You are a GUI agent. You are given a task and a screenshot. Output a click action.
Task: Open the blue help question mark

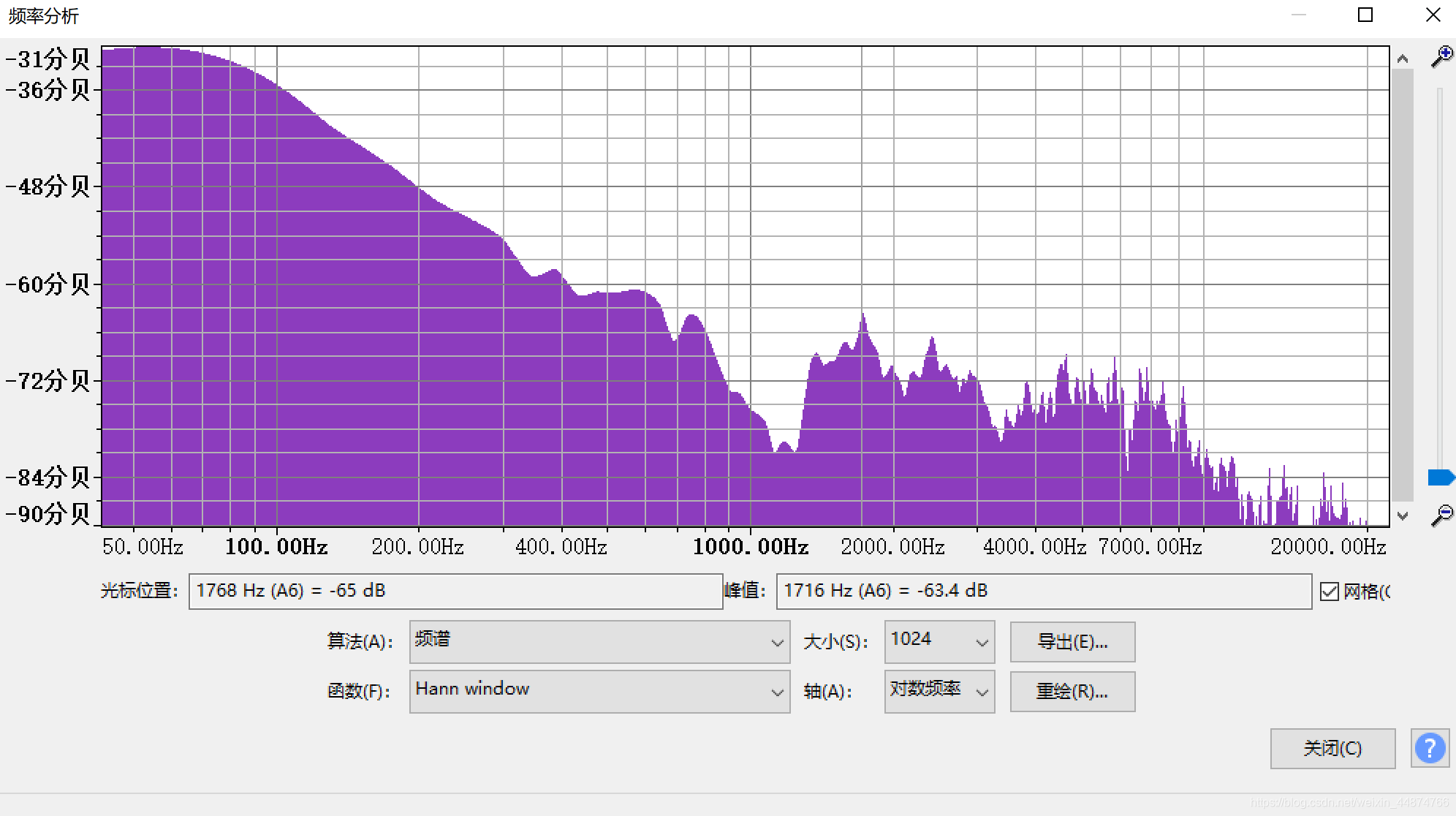tap(1430, 748)
